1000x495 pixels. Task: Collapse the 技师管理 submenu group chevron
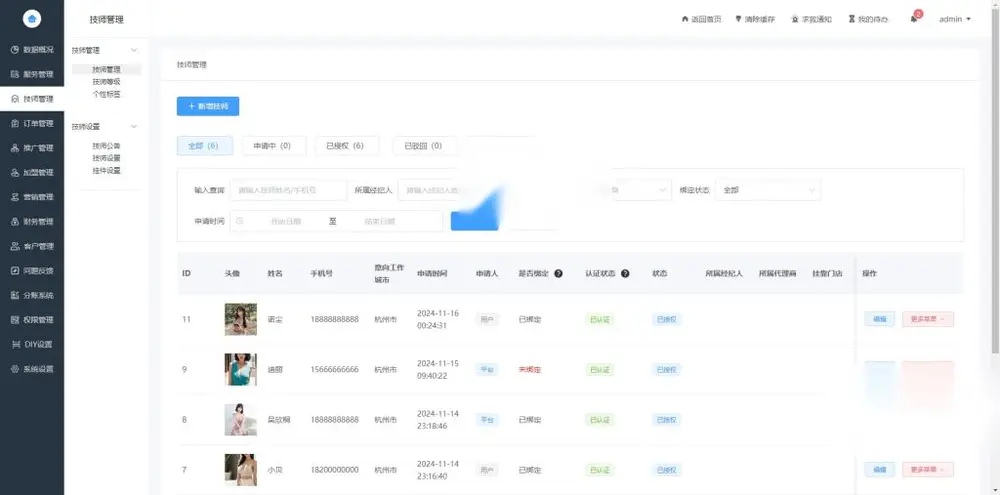click(134, 50)
